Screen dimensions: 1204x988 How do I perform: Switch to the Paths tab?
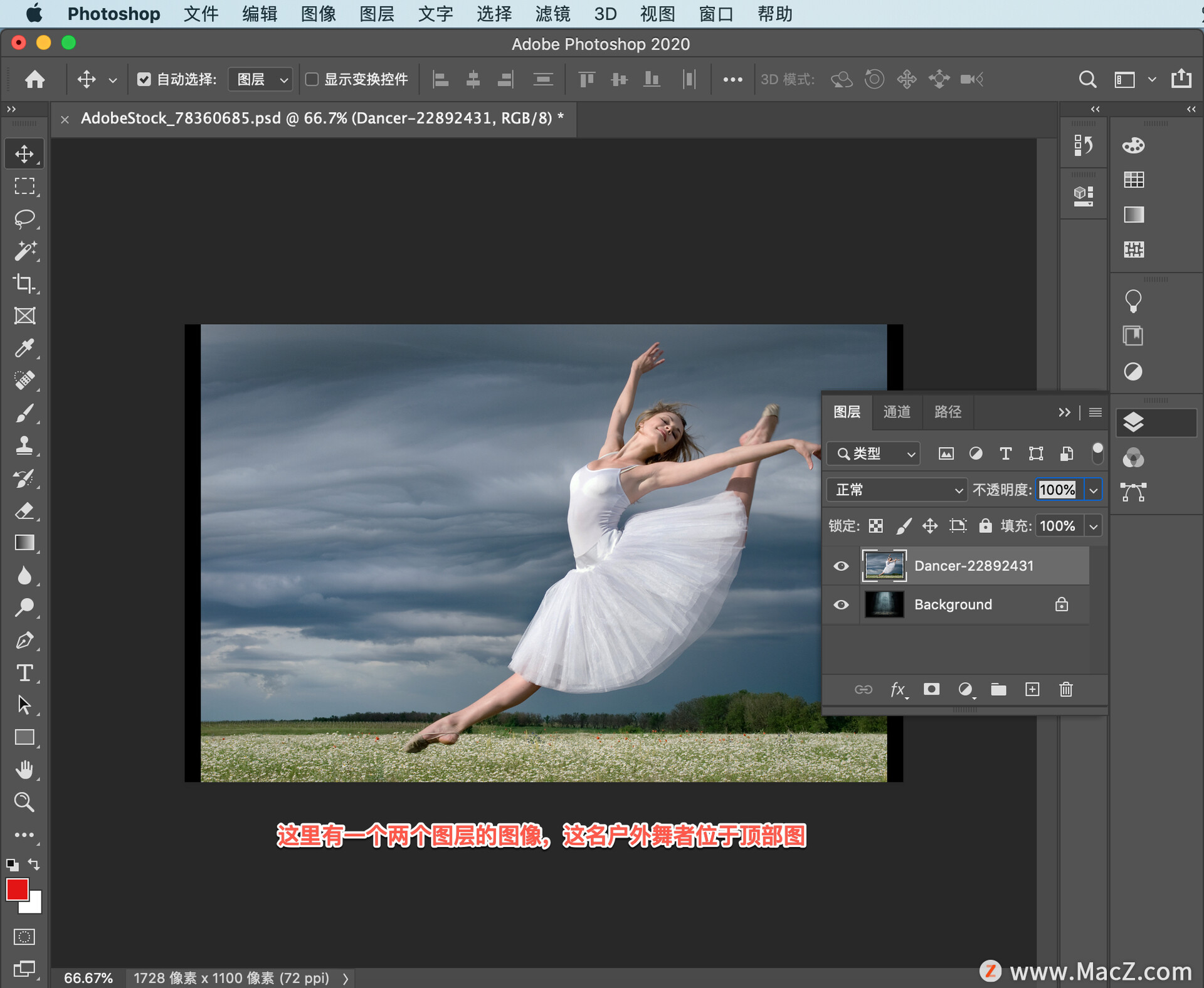pos(947,411)
